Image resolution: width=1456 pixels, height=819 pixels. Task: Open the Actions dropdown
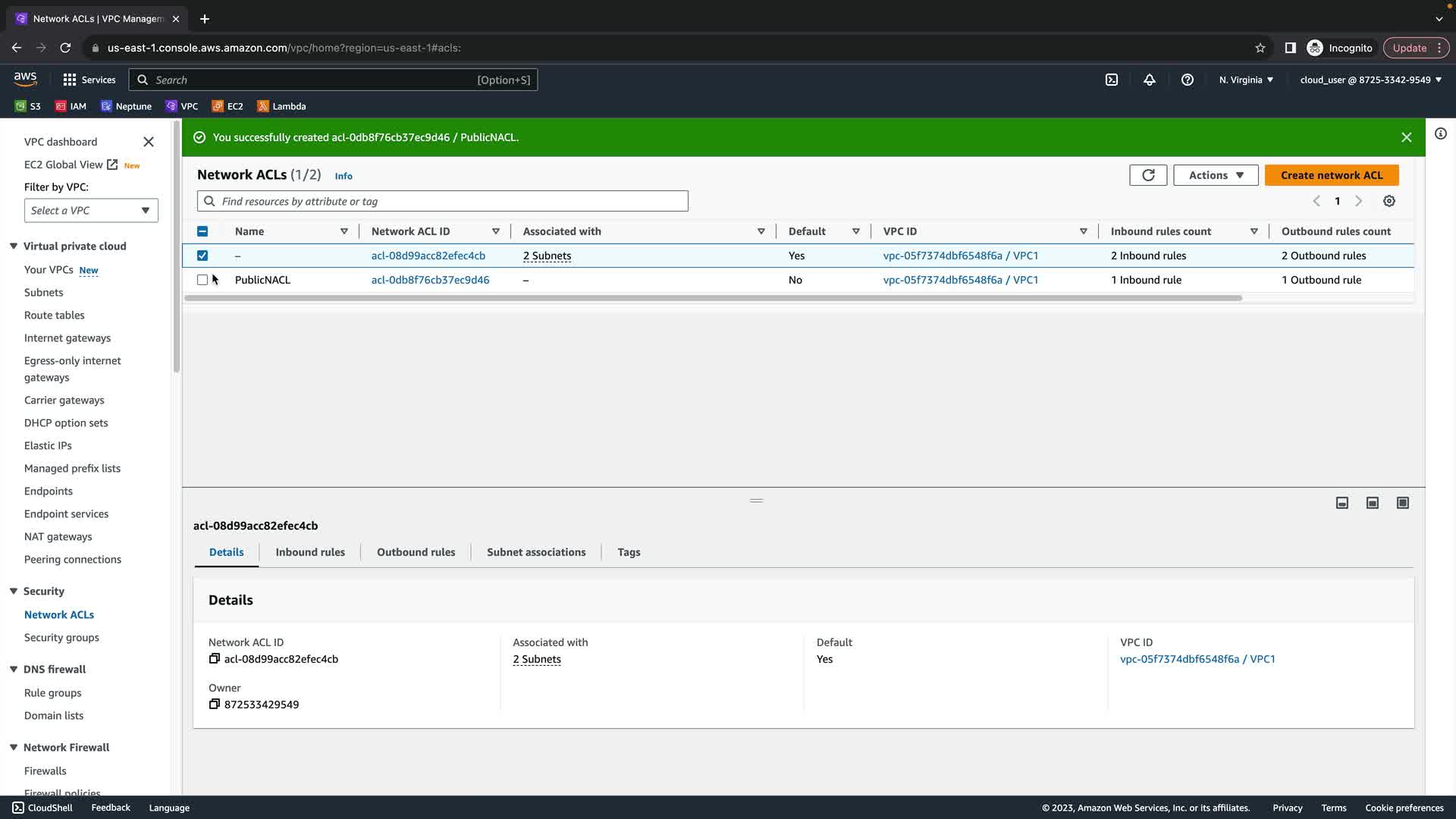(1215, 175)
